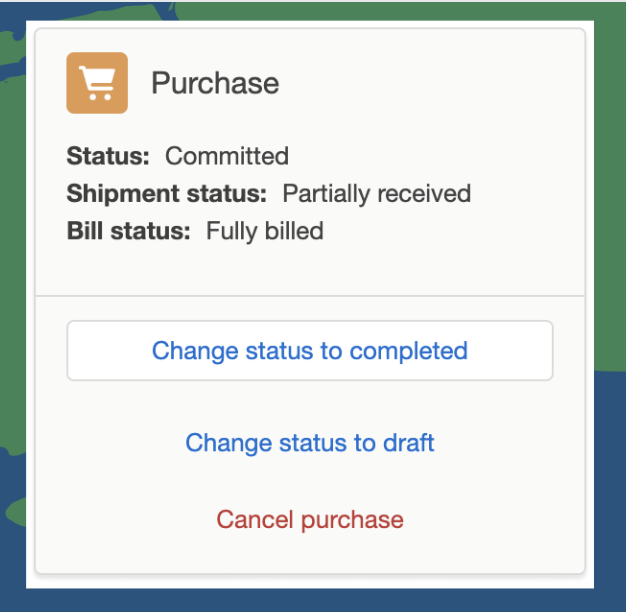Click empty card space beneath Fully billed

click(310, 269)
